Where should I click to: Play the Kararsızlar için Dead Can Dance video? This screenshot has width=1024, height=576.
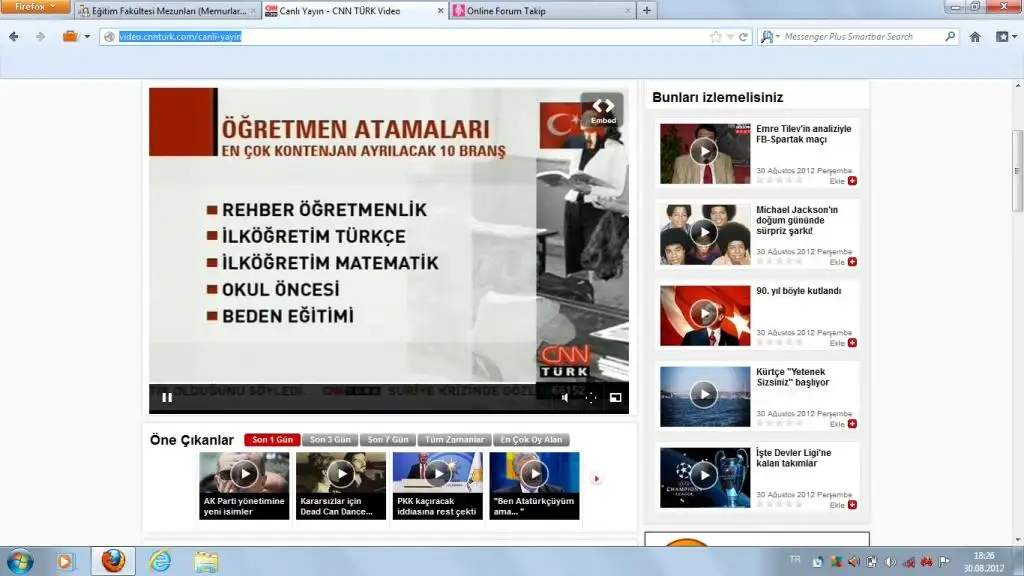341,473
